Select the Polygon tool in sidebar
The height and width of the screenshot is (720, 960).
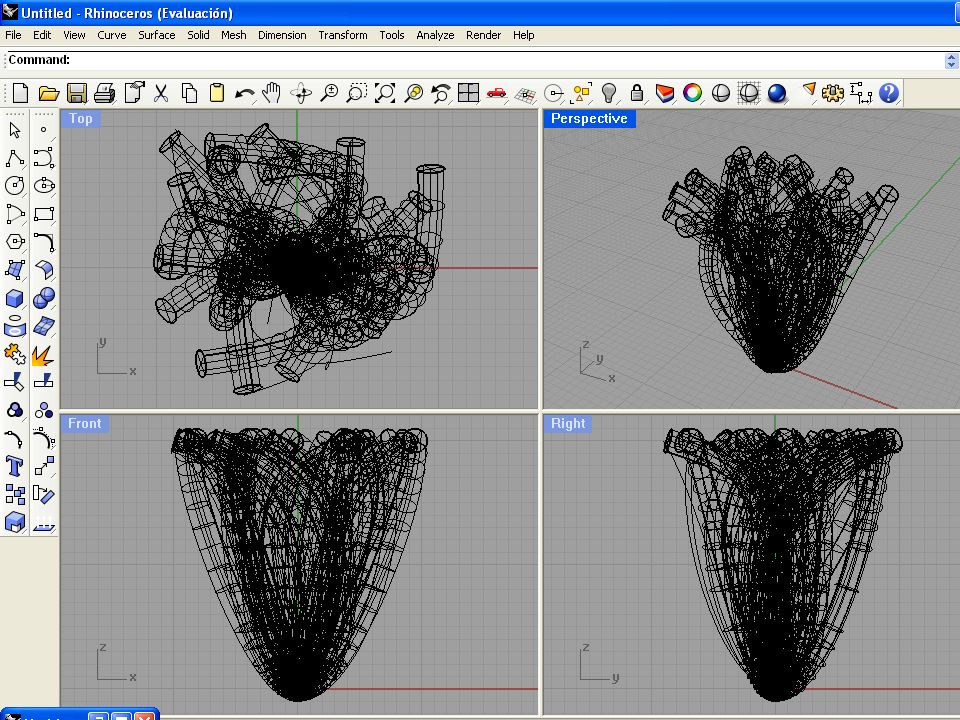[15, 242]
